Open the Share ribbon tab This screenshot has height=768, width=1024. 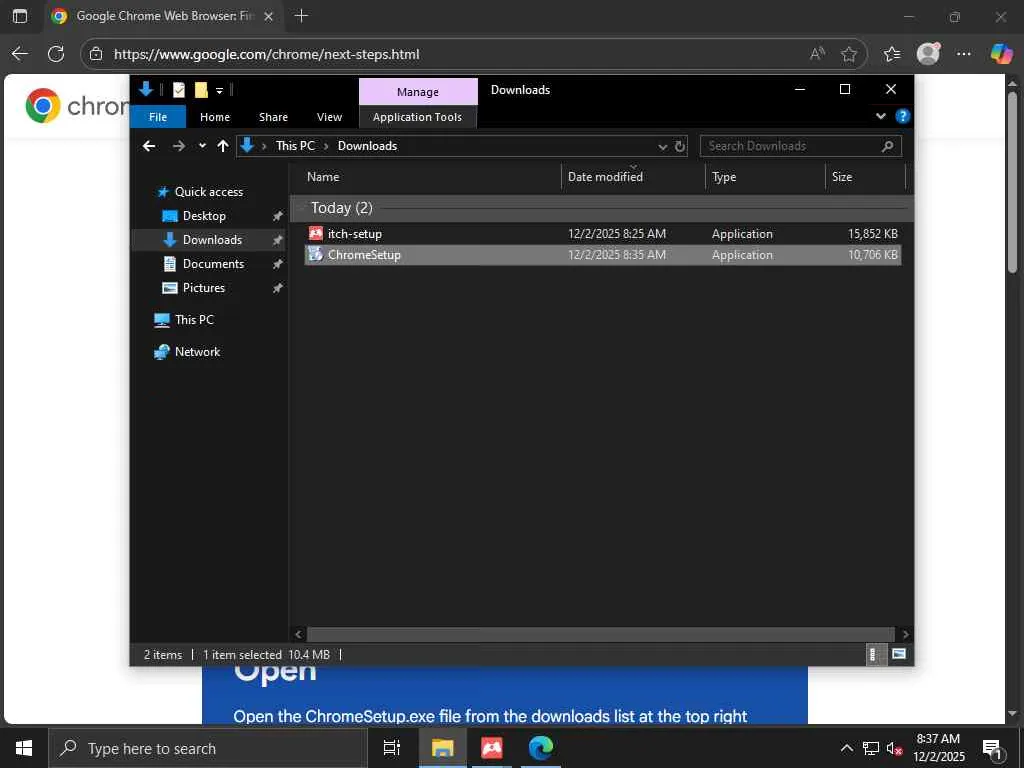pos(273,117)
